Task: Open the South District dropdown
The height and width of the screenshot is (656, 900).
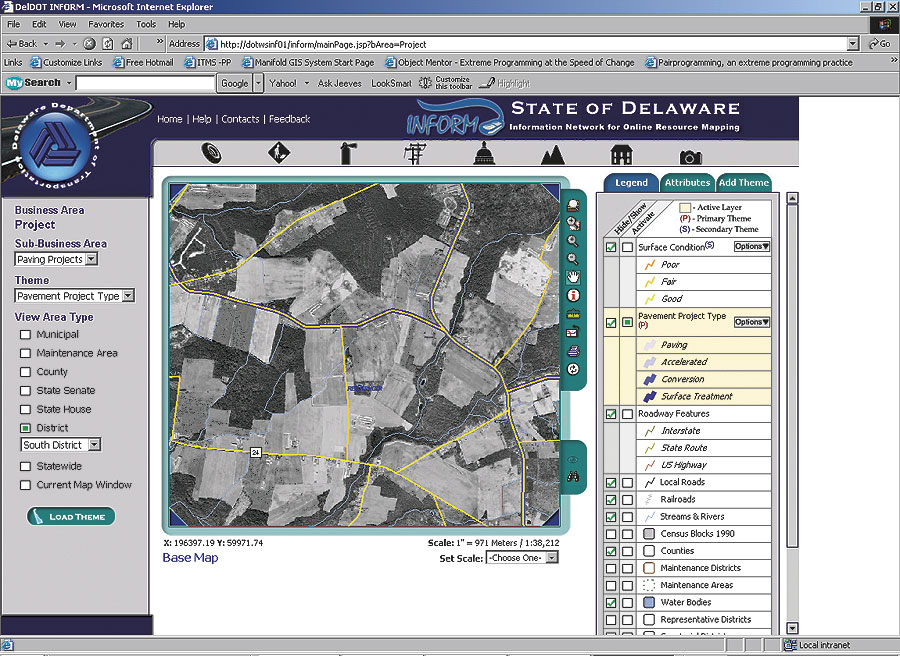Action: click(x=95, y=445)
